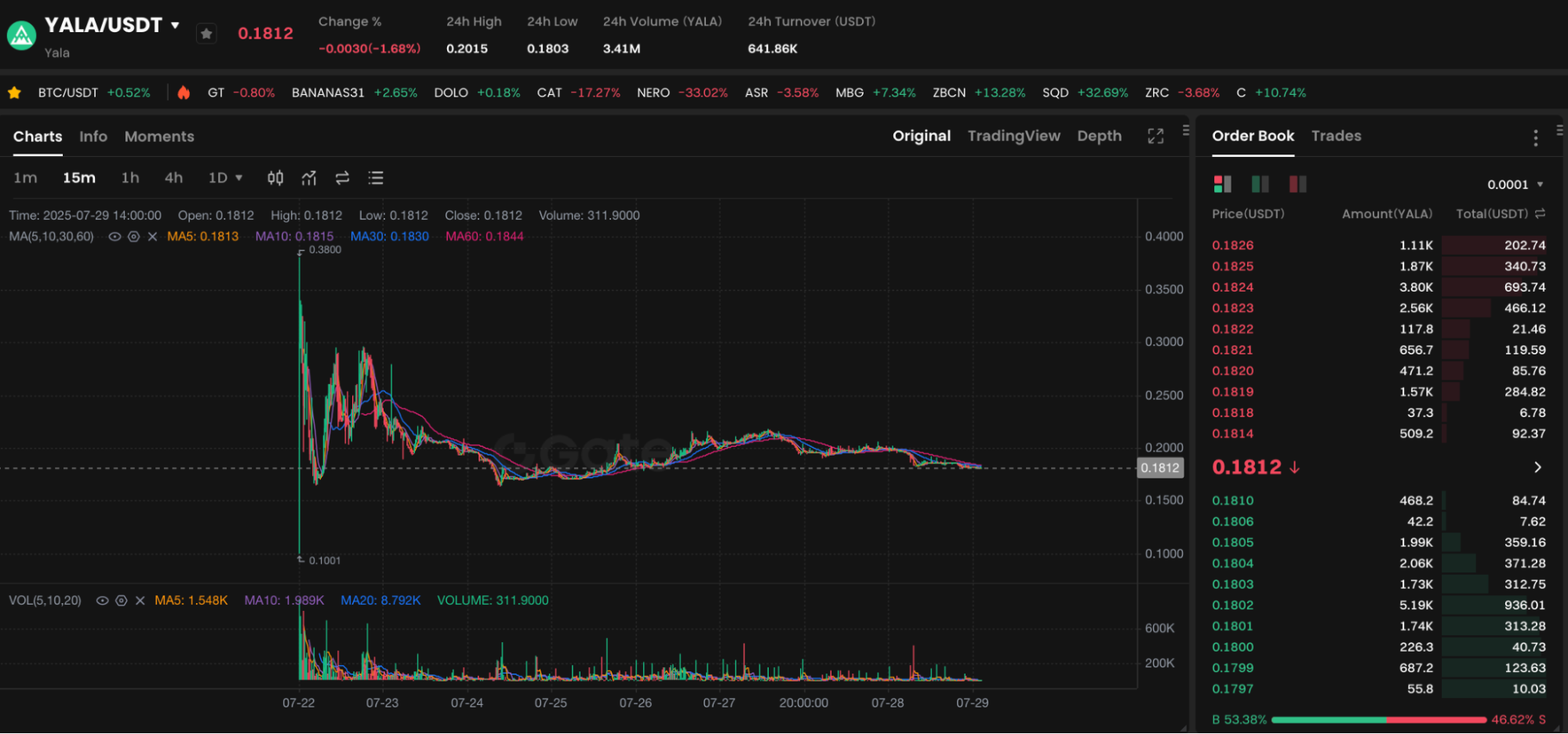Click the MA60: 0.1844 legend label
The height and width of the screenshot is (734, 1568).
[484, 237]
